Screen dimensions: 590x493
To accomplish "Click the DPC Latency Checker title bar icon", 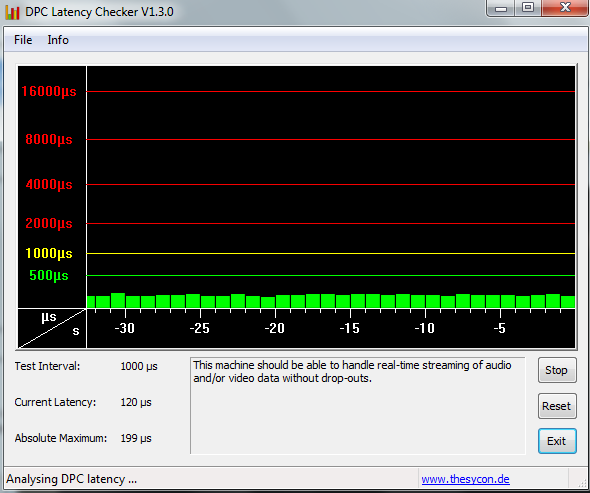I will coord(12,12).
